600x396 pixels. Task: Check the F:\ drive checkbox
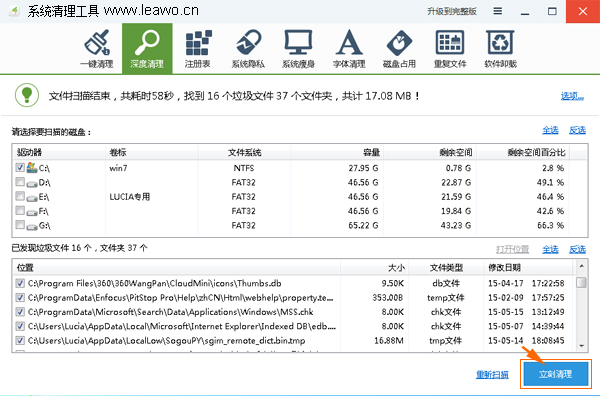20,210
